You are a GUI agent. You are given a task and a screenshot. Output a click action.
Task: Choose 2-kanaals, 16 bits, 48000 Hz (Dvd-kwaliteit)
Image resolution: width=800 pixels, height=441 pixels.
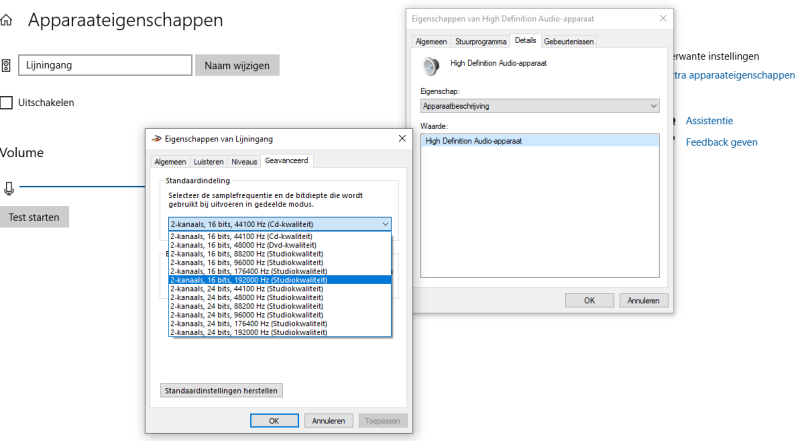point(280,245)
